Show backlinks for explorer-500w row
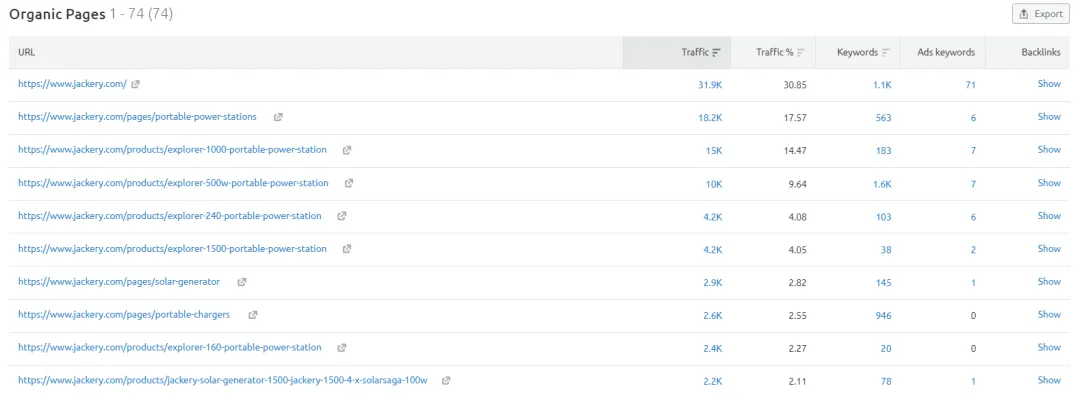The height and width of the screenshot is (397, 1080). 1049,183
